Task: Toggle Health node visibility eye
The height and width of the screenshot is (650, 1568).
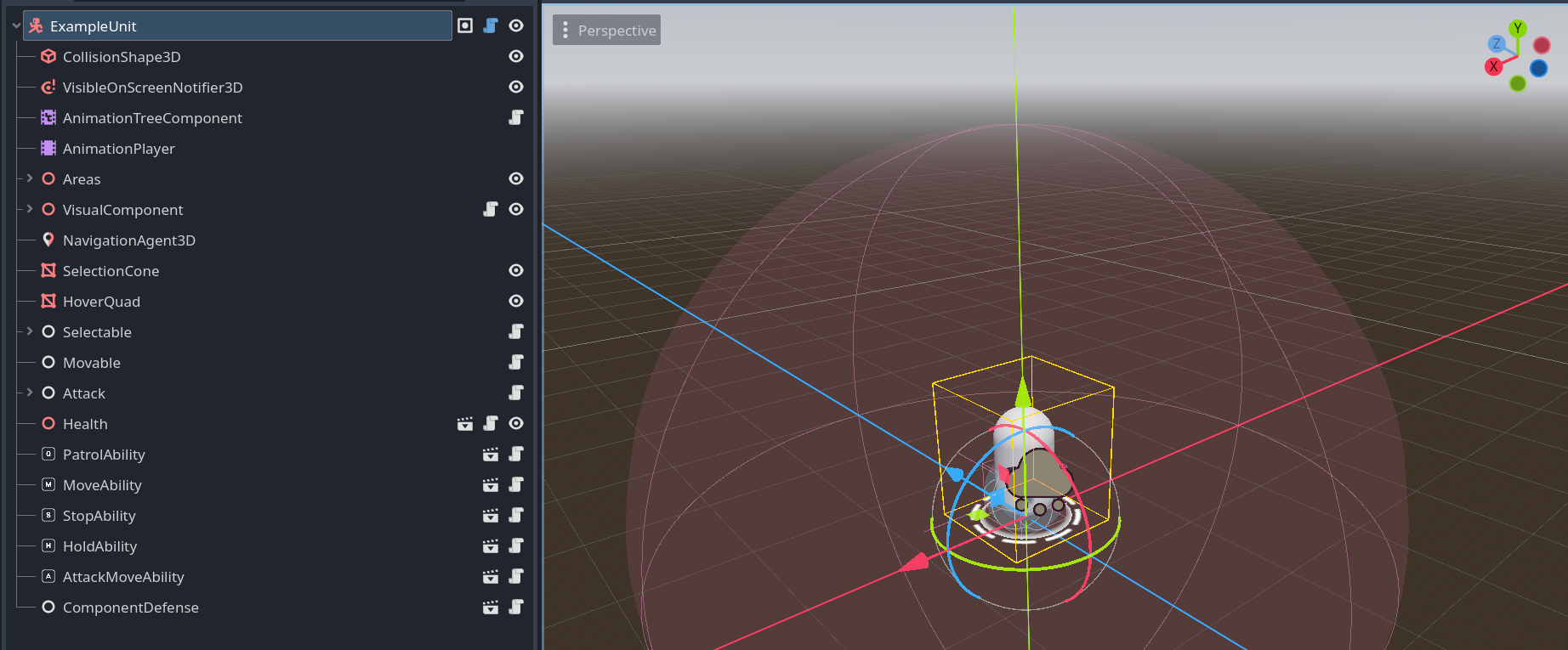Action: pyautogui.click(x=516, y=423)
